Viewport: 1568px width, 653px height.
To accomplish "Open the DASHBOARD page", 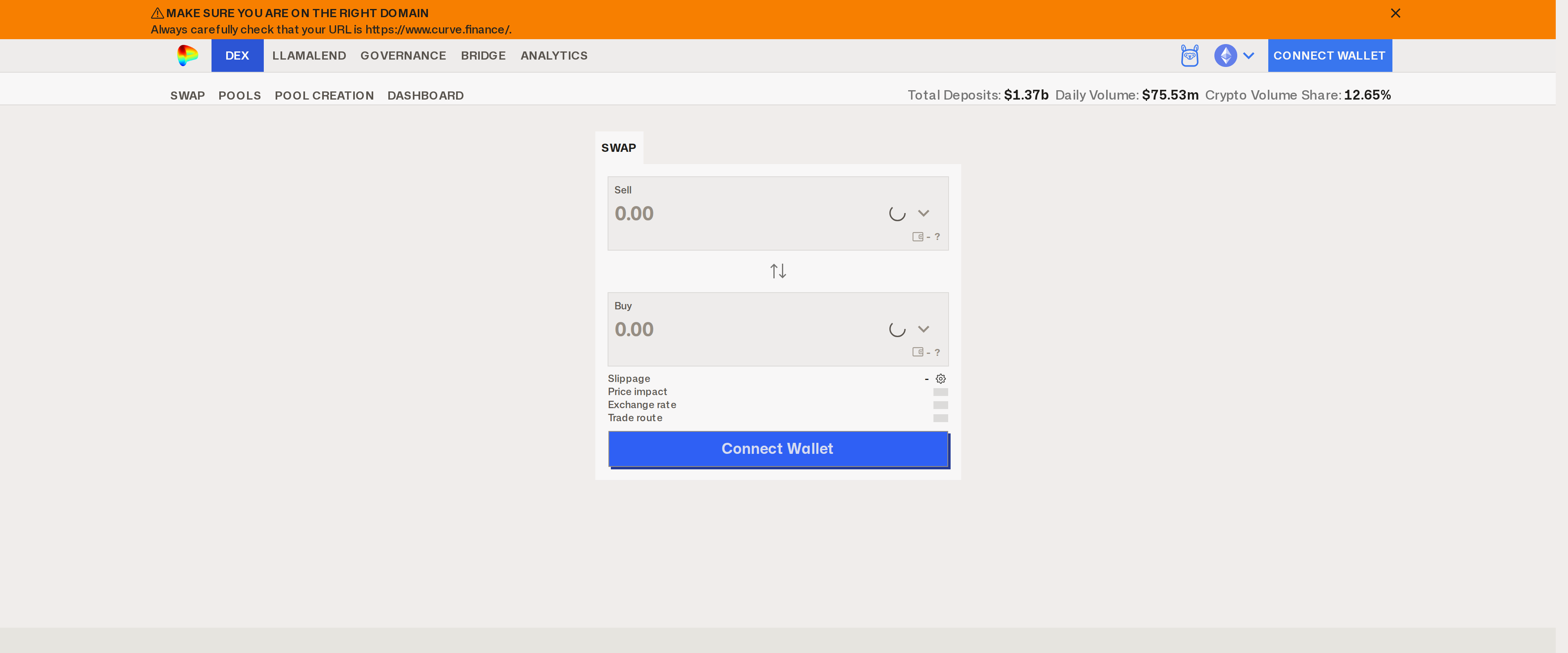I will (425, 96).
